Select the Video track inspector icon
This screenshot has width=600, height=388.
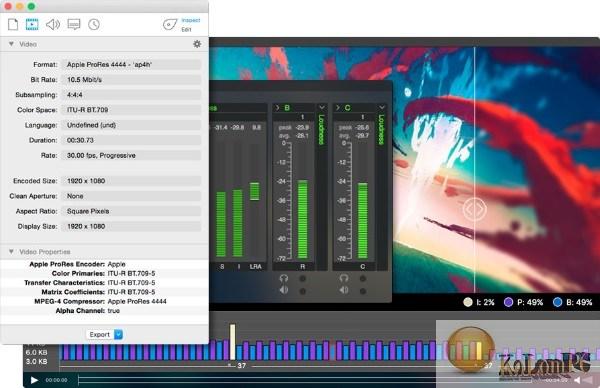click(x=32, y=24)
